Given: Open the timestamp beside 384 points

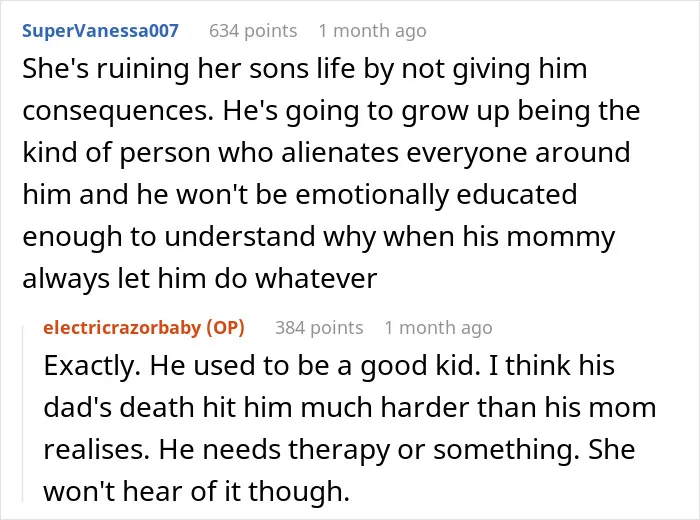Looking at the screenshot, I should [438, 328].
